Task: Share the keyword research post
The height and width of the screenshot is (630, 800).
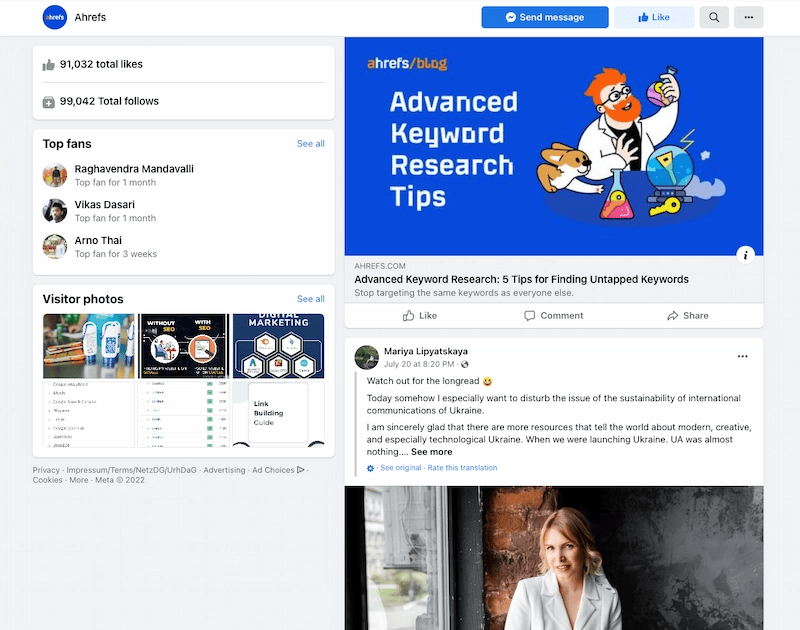Action: [688, 316]
